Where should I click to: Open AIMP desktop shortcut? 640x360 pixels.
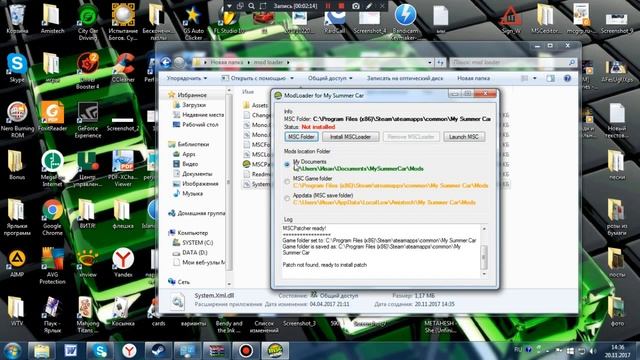pyautogui.click(x=17, y=262)
